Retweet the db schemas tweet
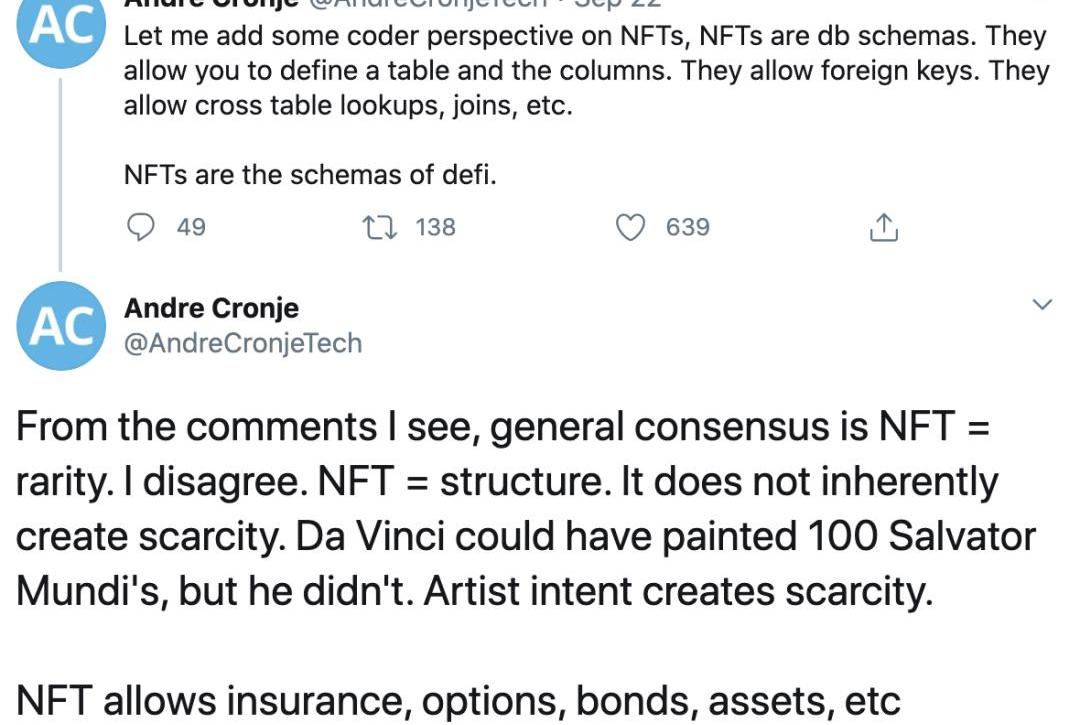This screenshot has width=1080, height=725. [380, 227]
